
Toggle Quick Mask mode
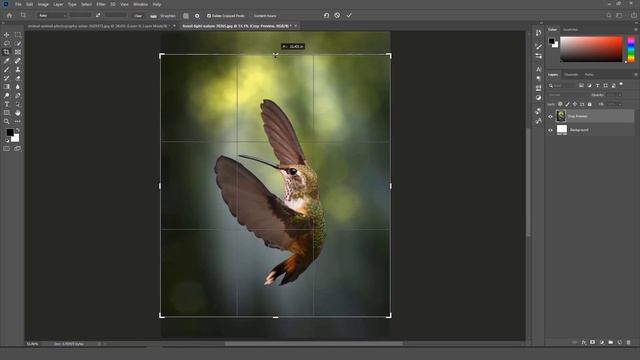(7, 149)
